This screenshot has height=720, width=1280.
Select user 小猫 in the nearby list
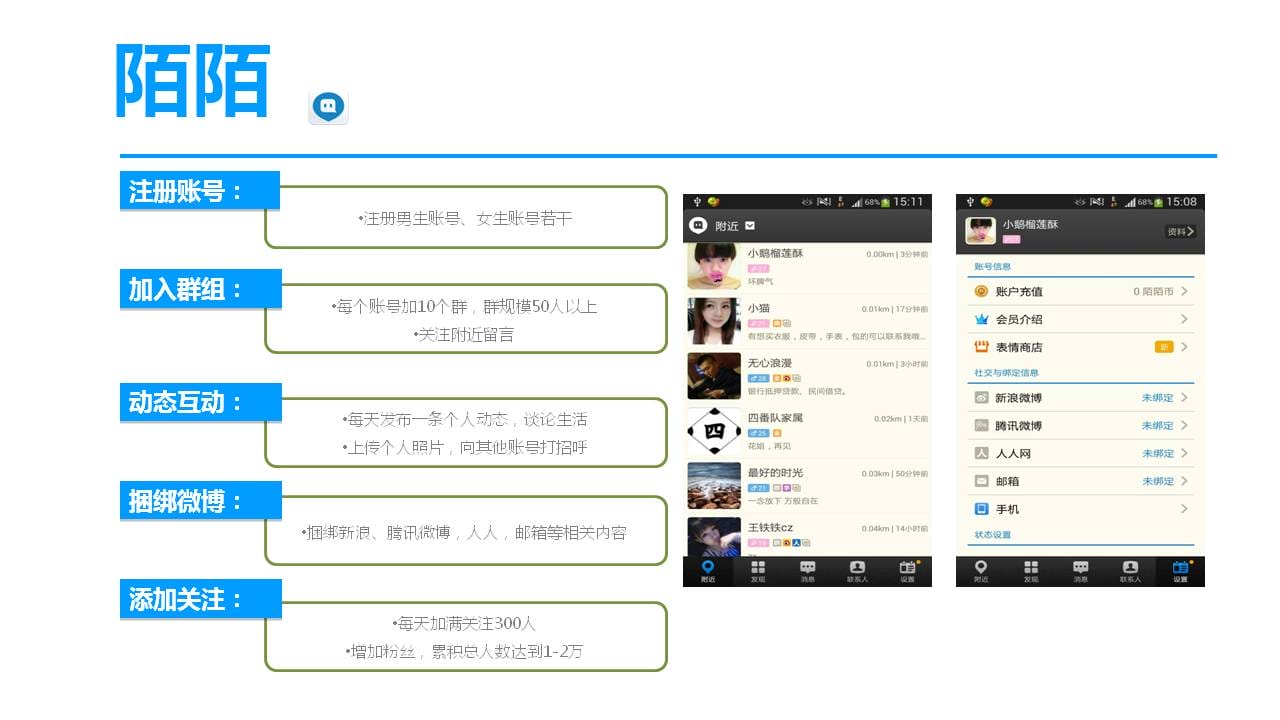click(x=808, y=321)
